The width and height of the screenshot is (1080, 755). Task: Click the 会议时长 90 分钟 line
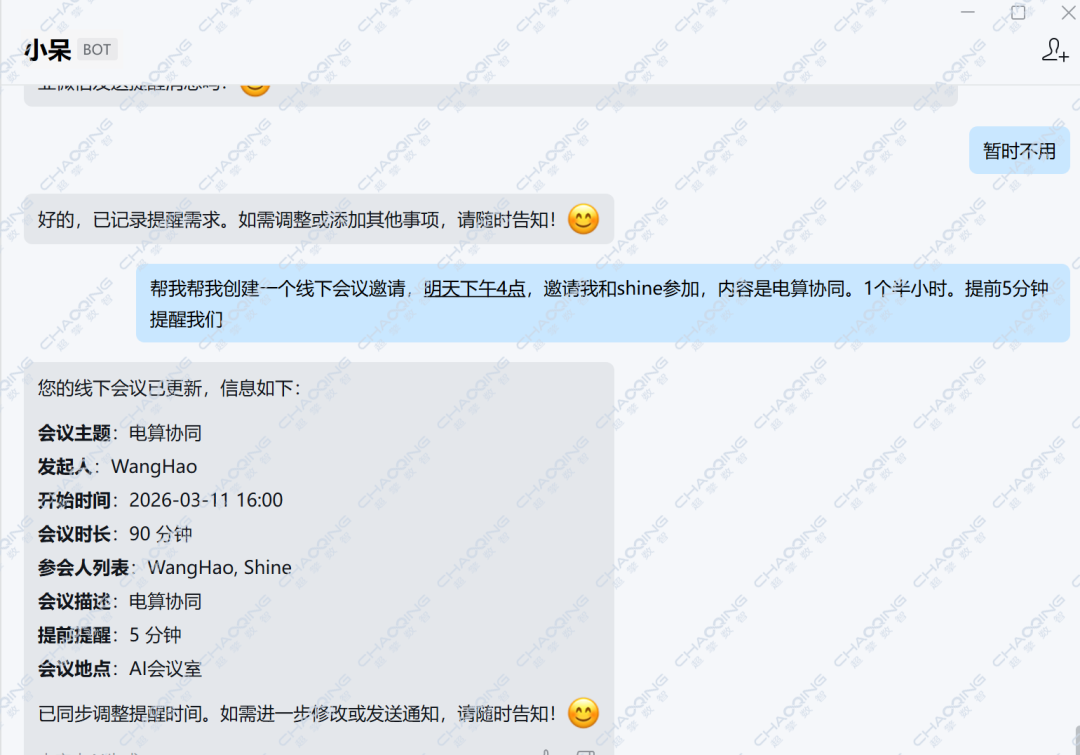point(115,534)
